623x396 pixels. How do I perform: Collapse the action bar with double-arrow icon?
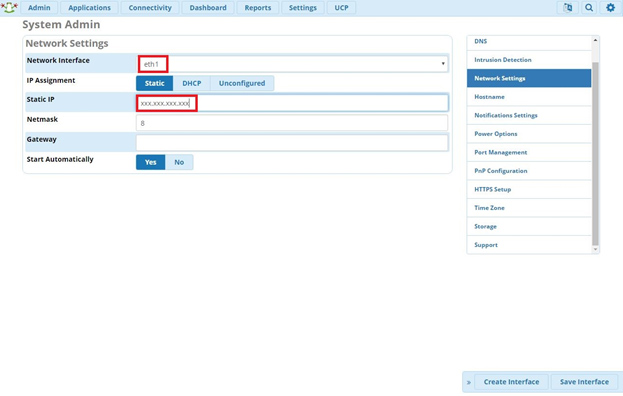click(x=469, y=382)
